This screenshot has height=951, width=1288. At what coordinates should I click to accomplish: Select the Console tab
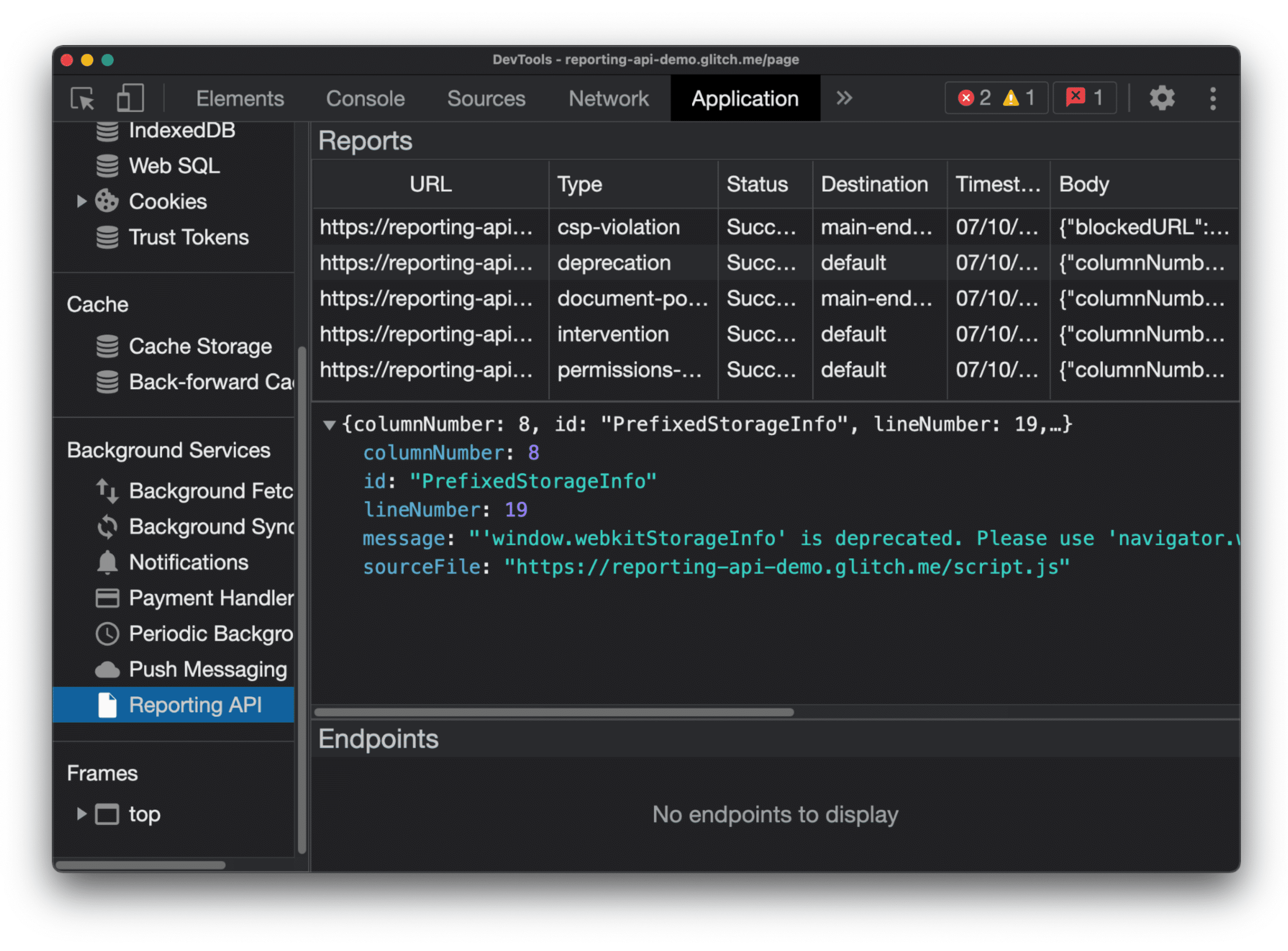click(365, 98)
